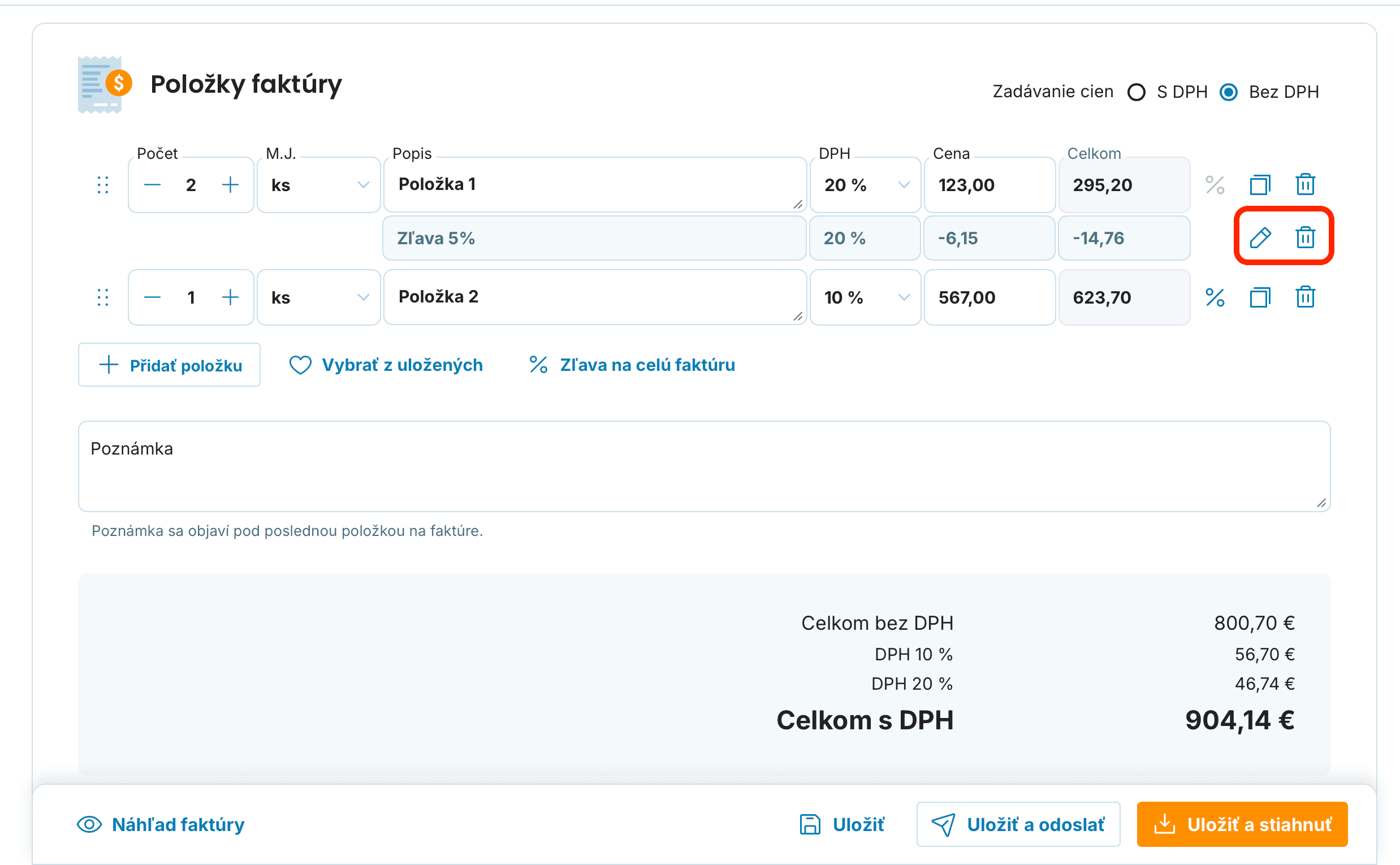
Task: Apply Zľava na celú faktúru discount
Action: point(632,365)
